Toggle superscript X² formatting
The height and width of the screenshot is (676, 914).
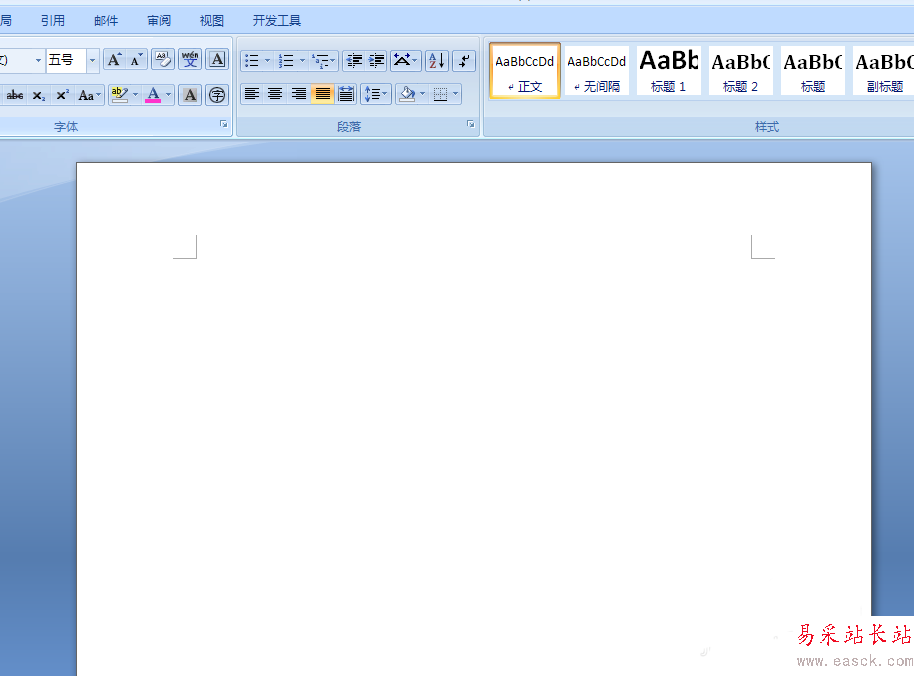[62, 95]
